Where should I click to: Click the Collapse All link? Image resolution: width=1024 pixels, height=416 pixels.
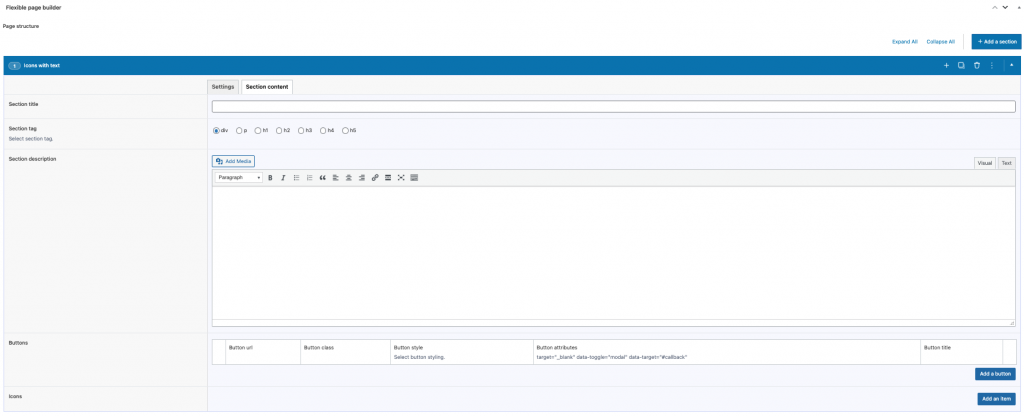pyautogui.click(x=940, y=42)
